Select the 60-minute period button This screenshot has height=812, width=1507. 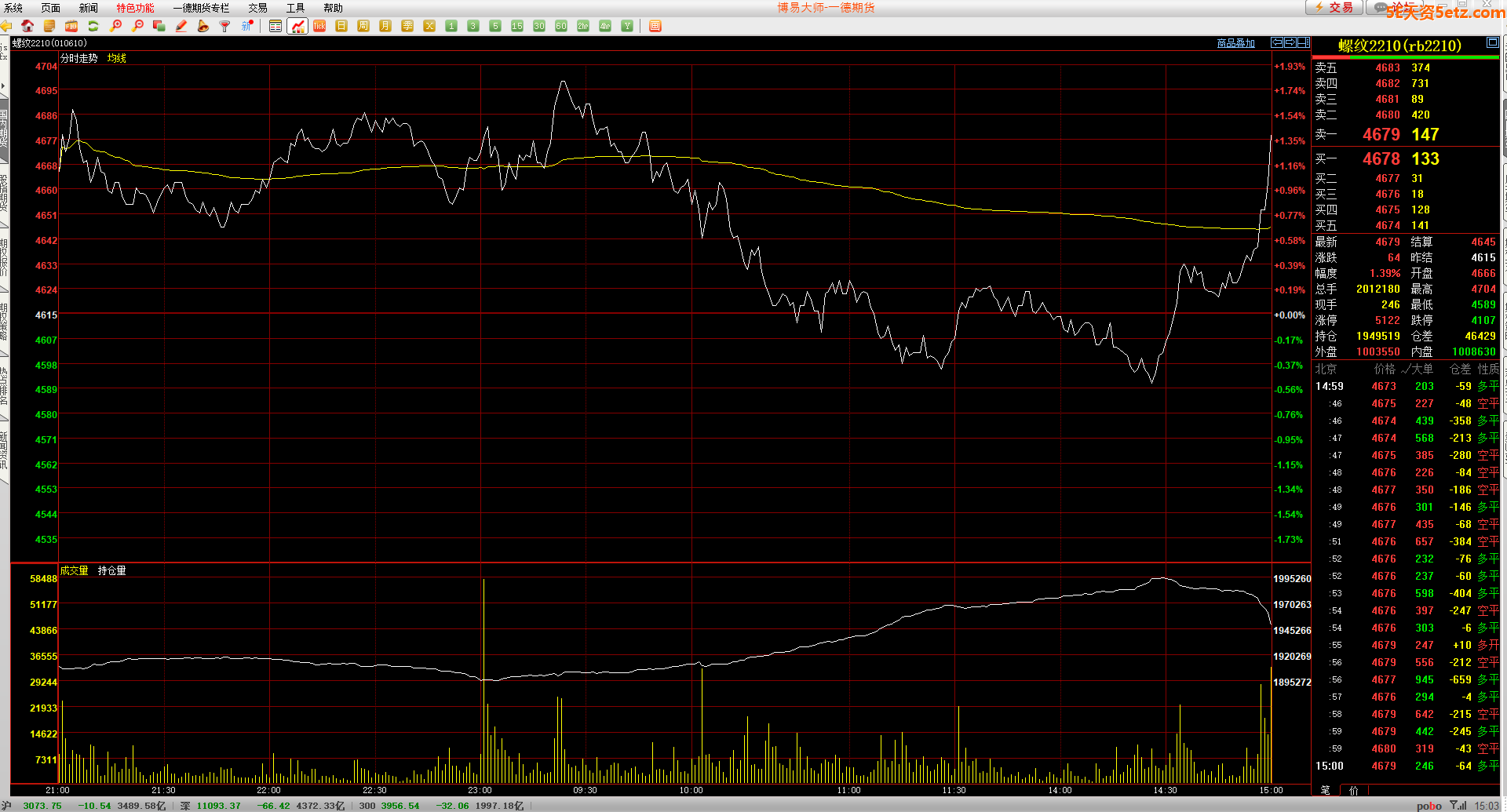(561, 26)
